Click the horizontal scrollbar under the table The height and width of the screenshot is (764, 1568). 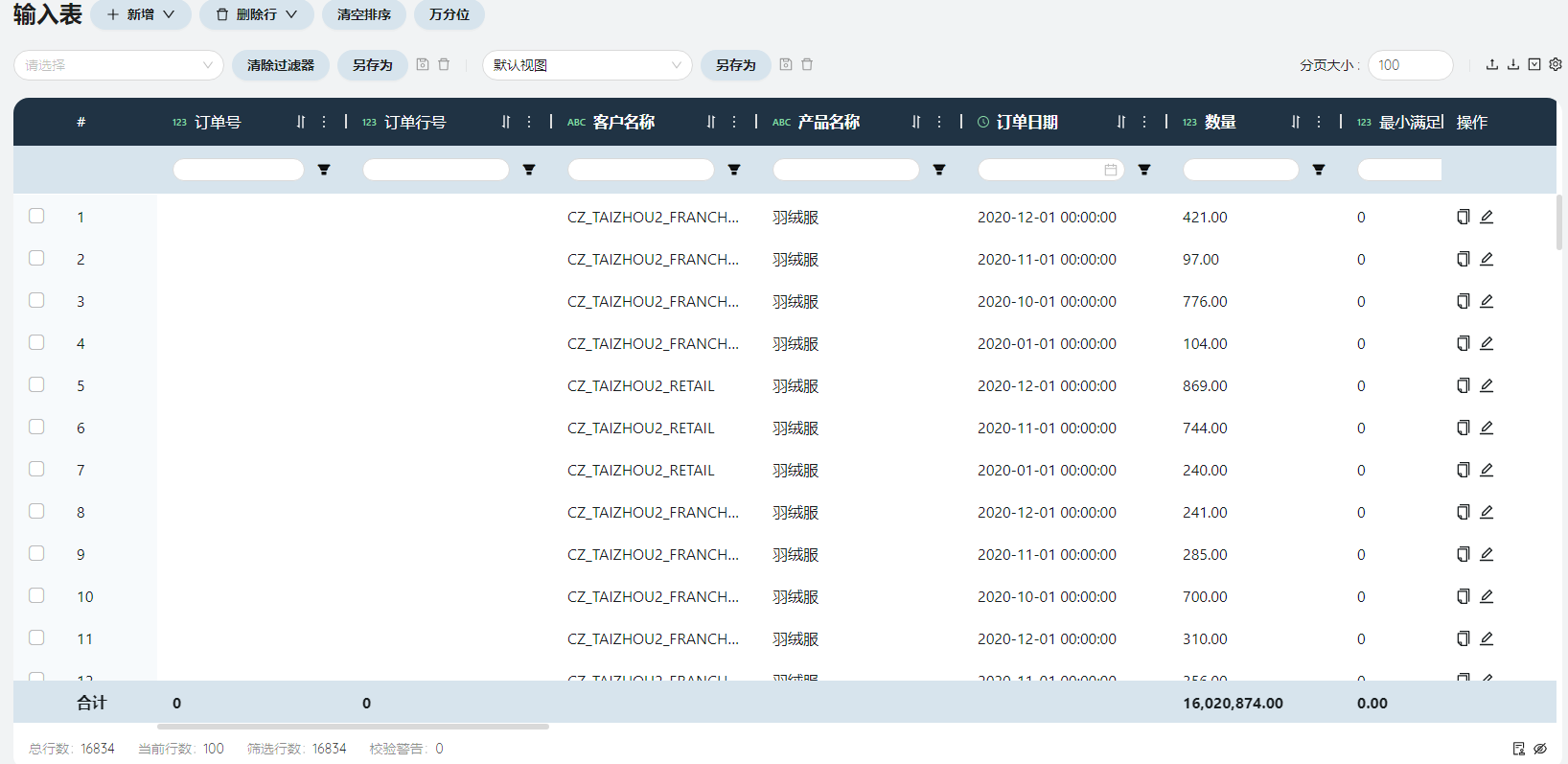(354, 727)
